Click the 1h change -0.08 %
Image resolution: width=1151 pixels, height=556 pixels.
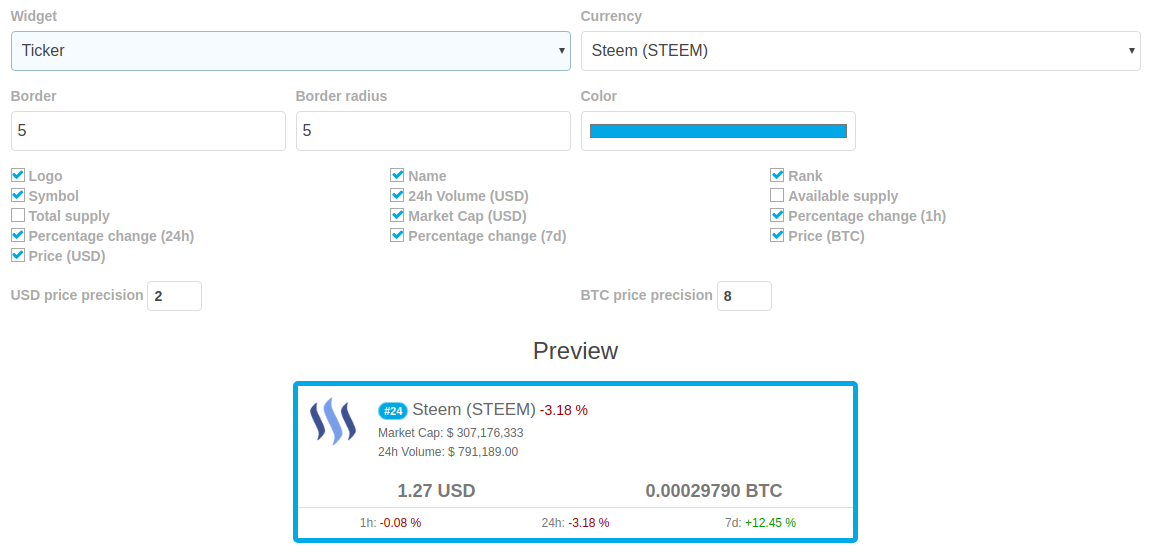coord(400,523)
